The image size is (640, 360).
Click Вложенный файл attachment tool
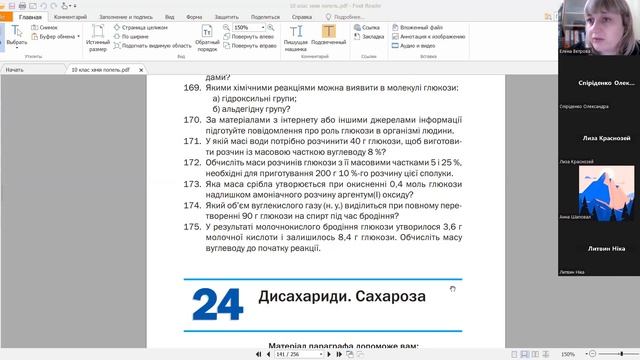tap(417, 27)
